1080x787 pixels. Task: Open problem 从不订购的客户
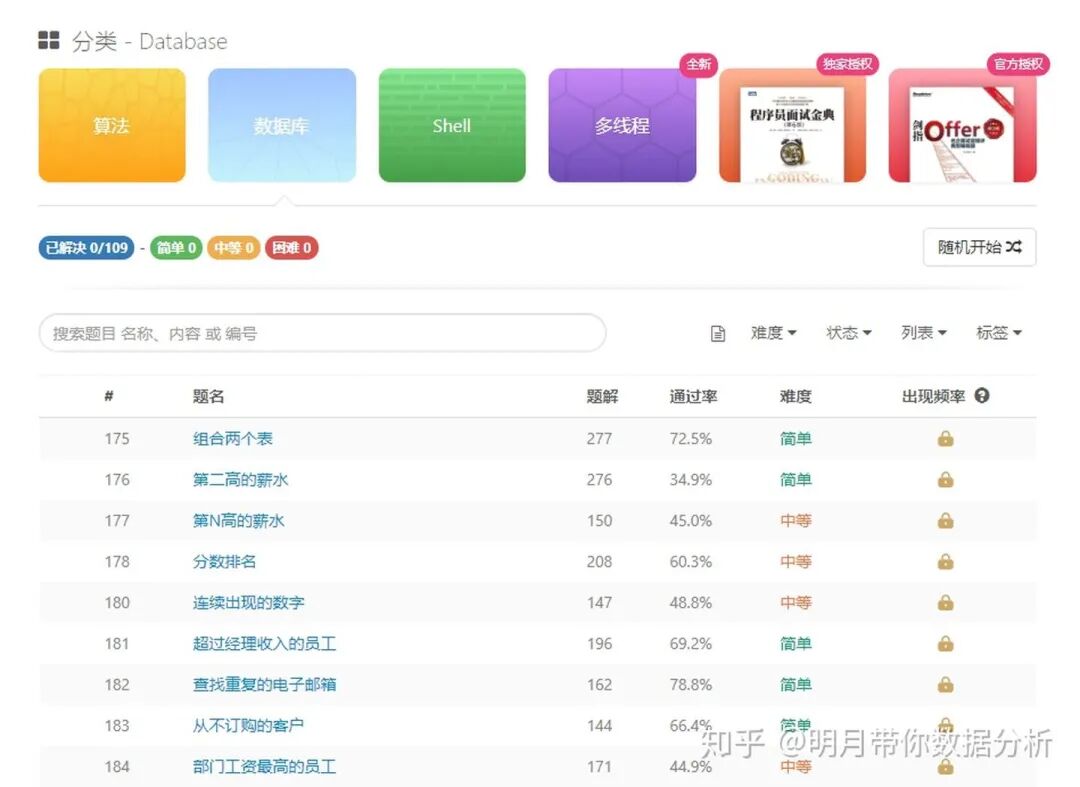[248, 726]
